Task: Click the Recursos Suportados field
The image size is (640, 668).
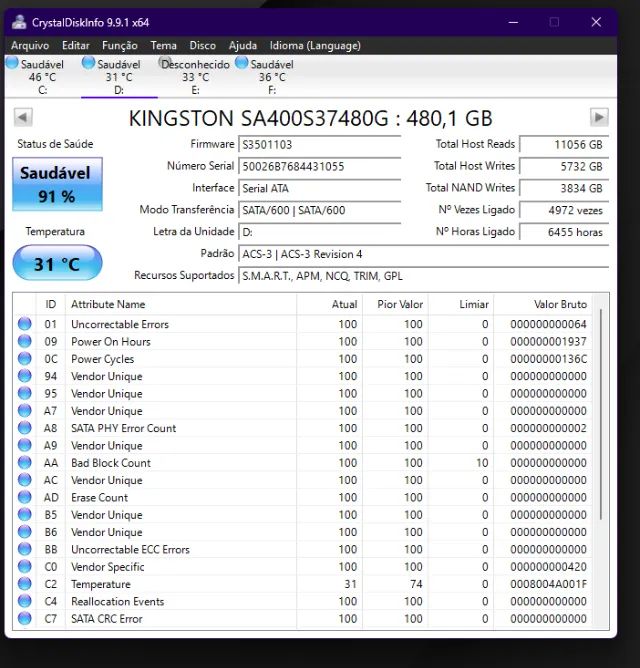Action: coord(424,276)
